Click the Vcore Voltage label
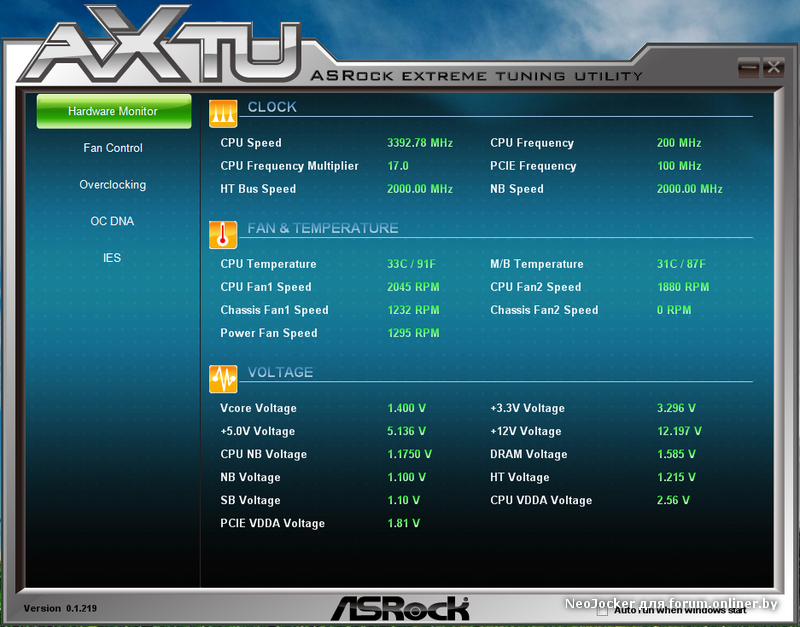This screenshot has width=800, height=627. click(258, 408)
